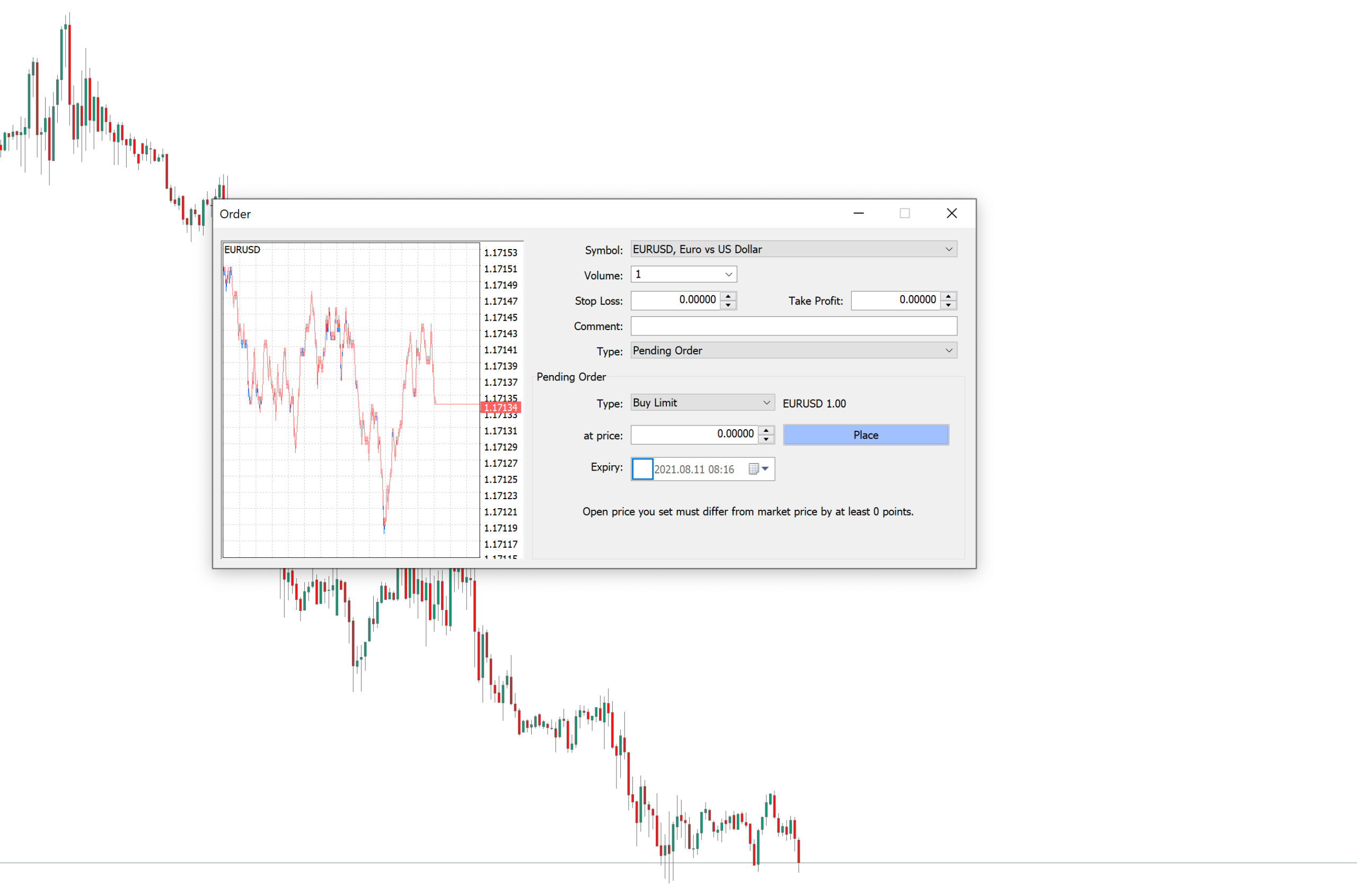The width and height of the screenshot is (1357, 896).
Task: Increase at price value up arrow
Action: 766,430
